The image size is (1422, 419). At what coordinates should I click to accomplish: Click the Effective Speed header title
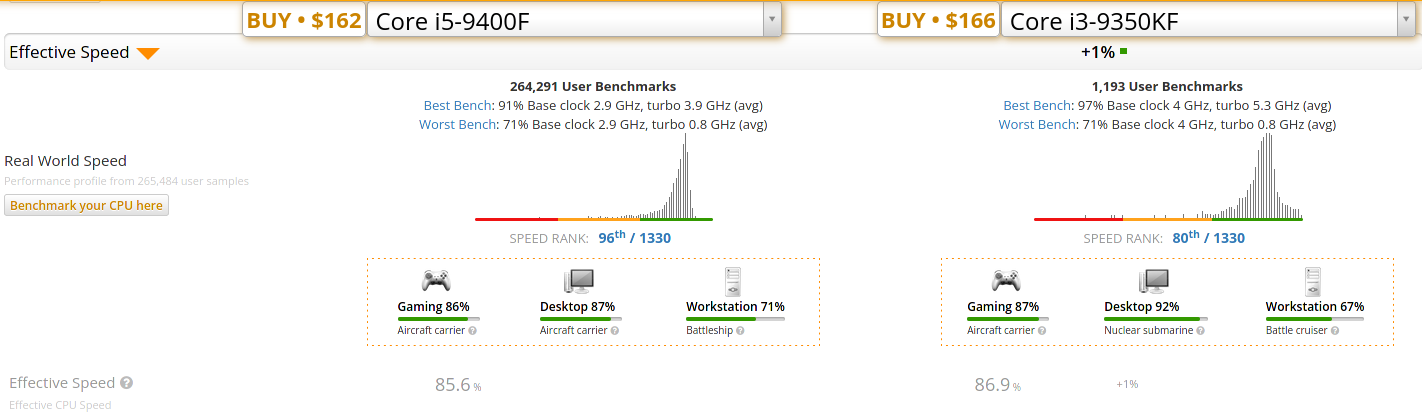coord(69,52)
